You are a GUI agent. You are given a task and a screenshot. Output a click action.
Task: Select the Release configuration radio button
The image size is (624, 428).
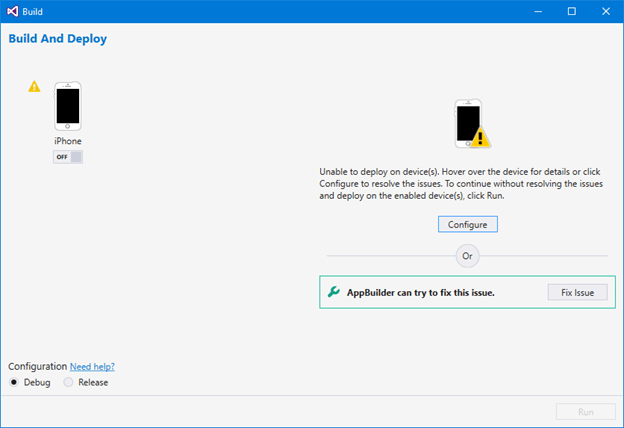click(68, 382)
